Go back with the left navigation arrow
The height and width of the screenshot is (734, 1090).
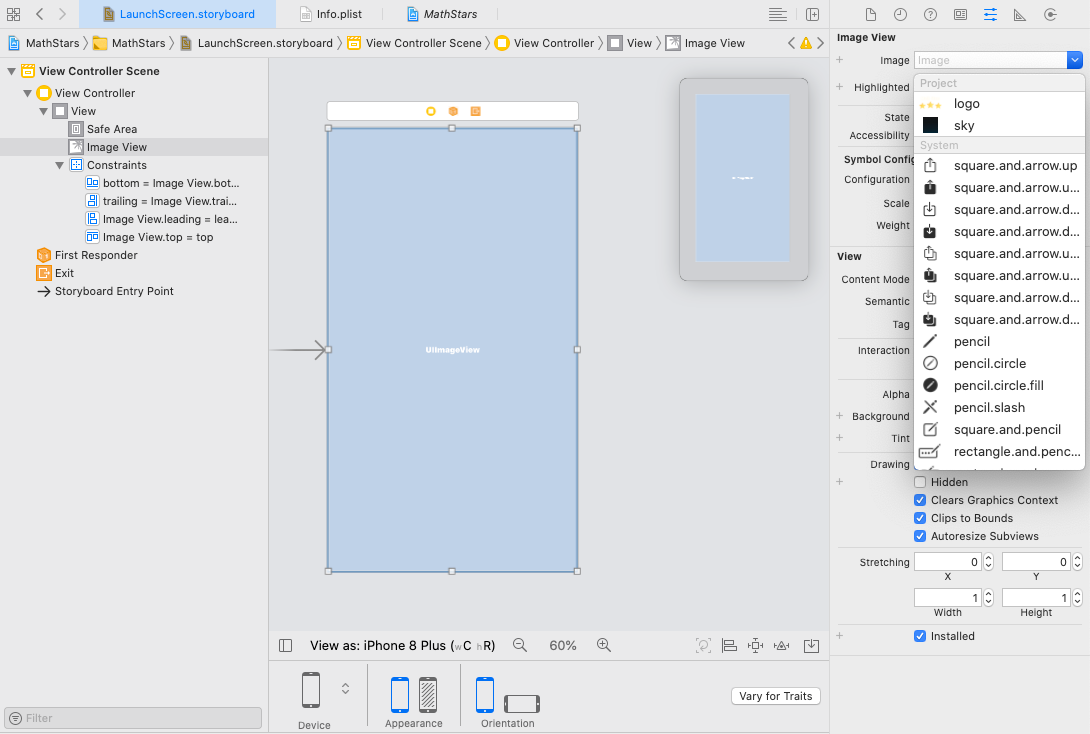(40, 14)
